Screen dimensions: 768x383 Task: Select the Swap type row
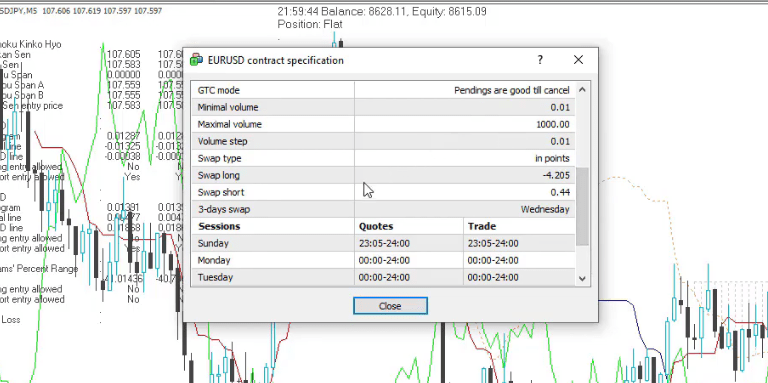383,158
